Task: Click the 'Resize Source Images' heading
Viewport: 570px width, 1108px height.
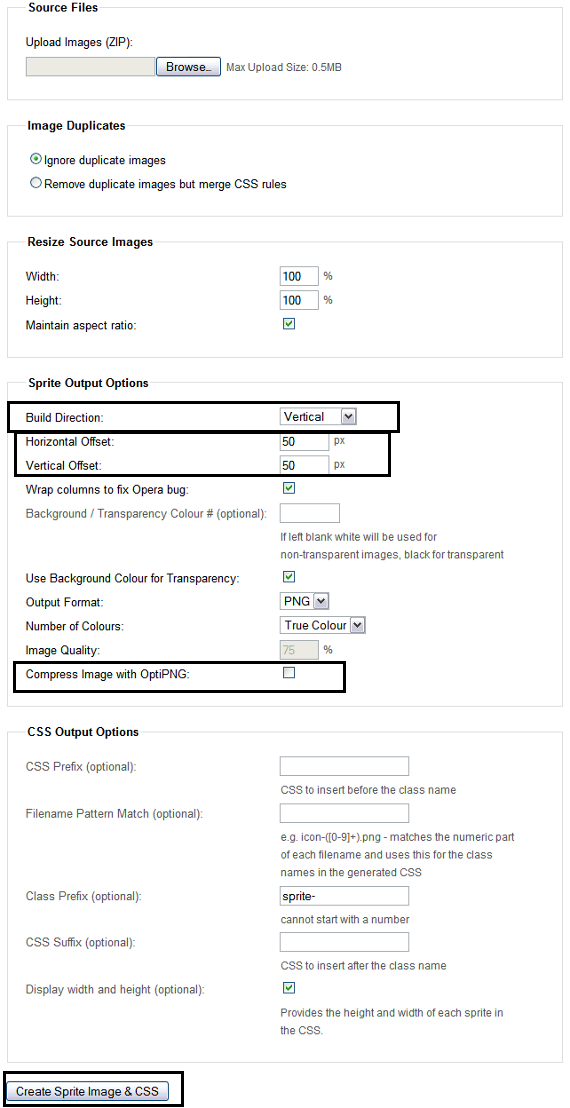Action: pyautogui.click(x=90, y=242)
